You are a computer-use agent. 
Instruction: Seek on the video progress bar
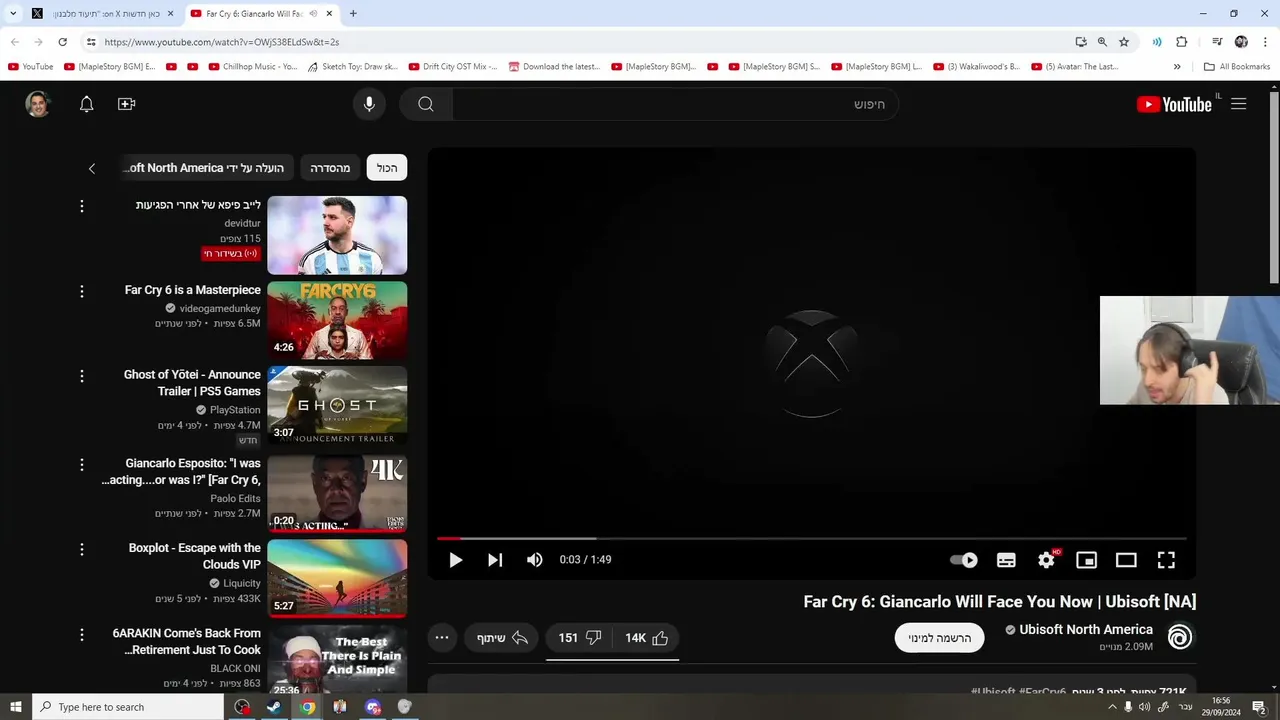pyautogui.click(x=812, y=539)
